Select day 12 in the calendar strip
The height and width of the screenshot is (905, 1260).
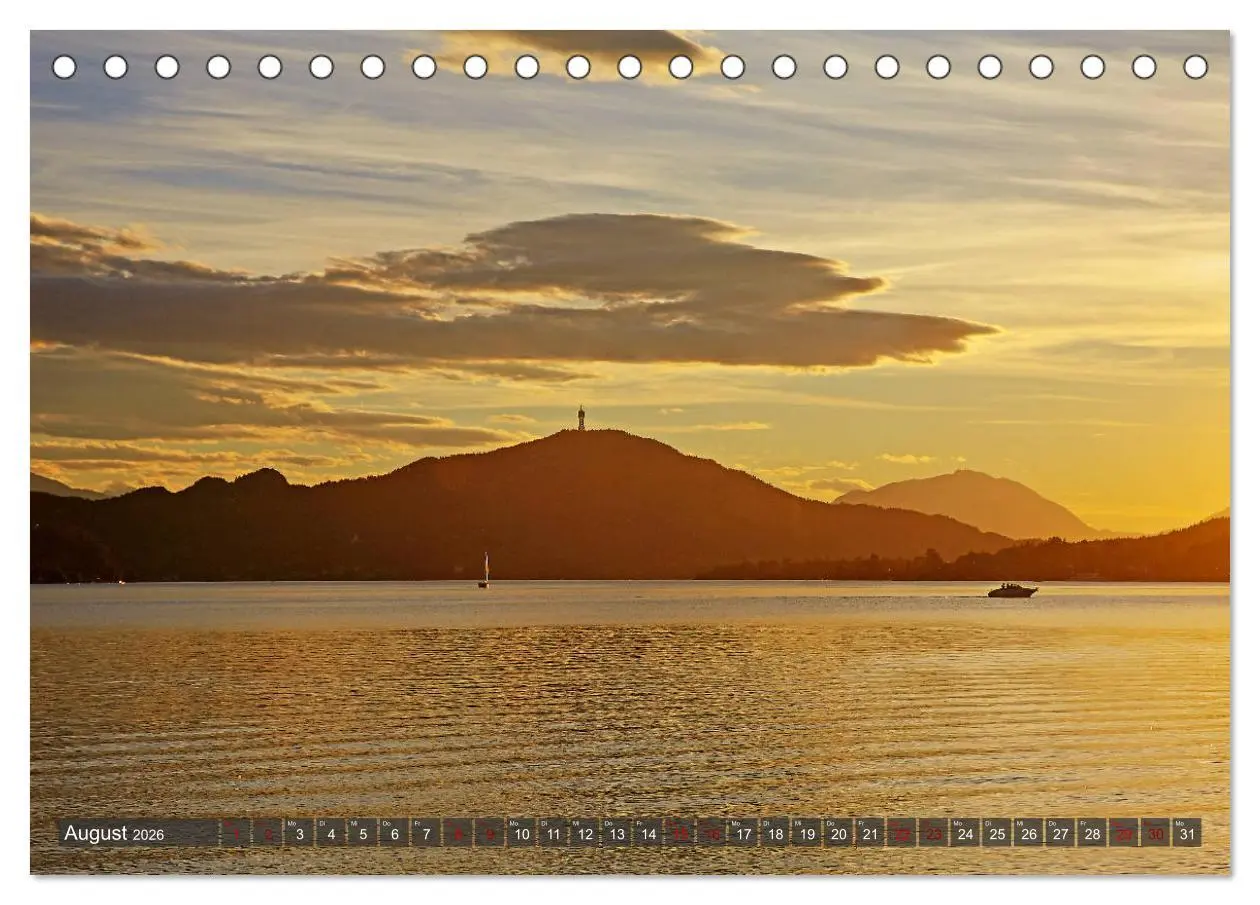click(585, 833)
